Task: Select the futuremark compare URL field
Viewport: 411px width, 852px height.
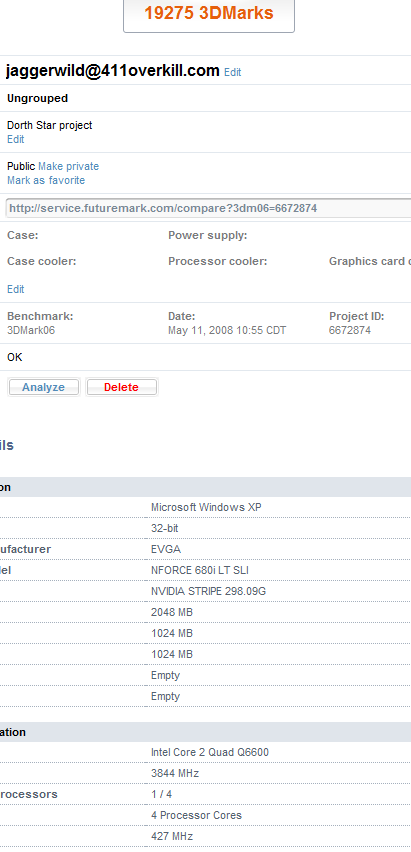Action: click(208, 208)
